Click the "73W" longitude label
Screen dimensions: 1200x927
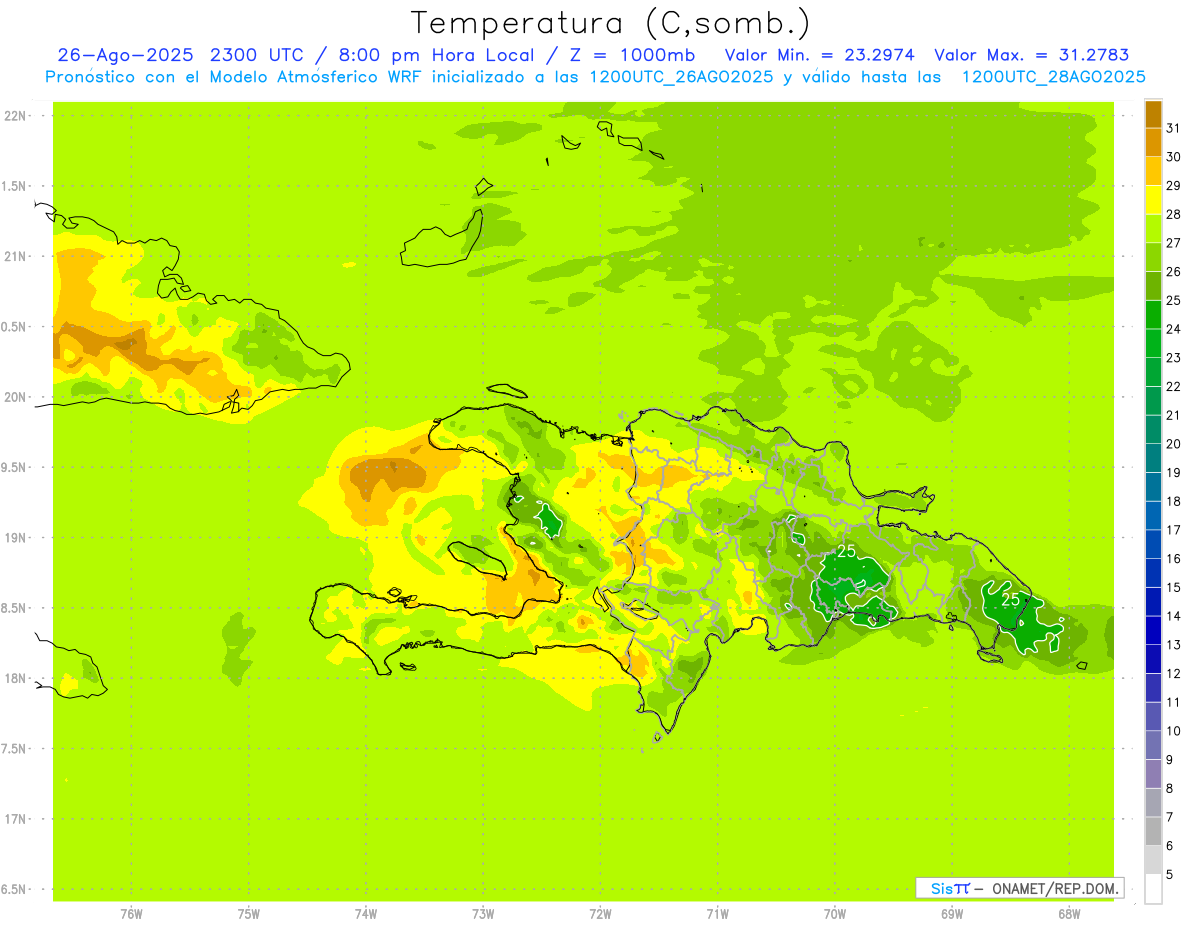(x=483, y=914)
